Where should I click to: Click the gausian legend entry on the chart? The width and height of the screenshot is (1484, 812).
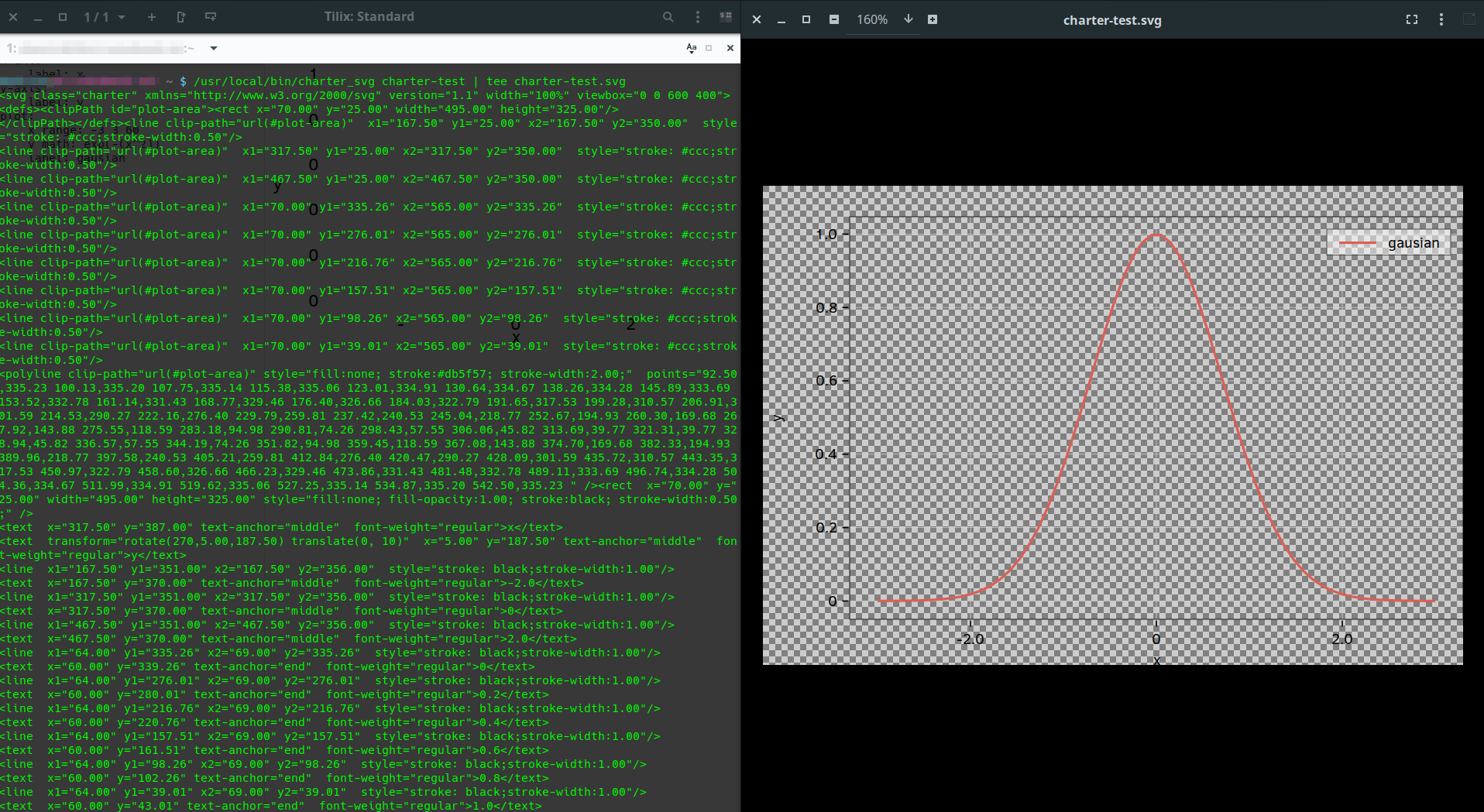1413,242
